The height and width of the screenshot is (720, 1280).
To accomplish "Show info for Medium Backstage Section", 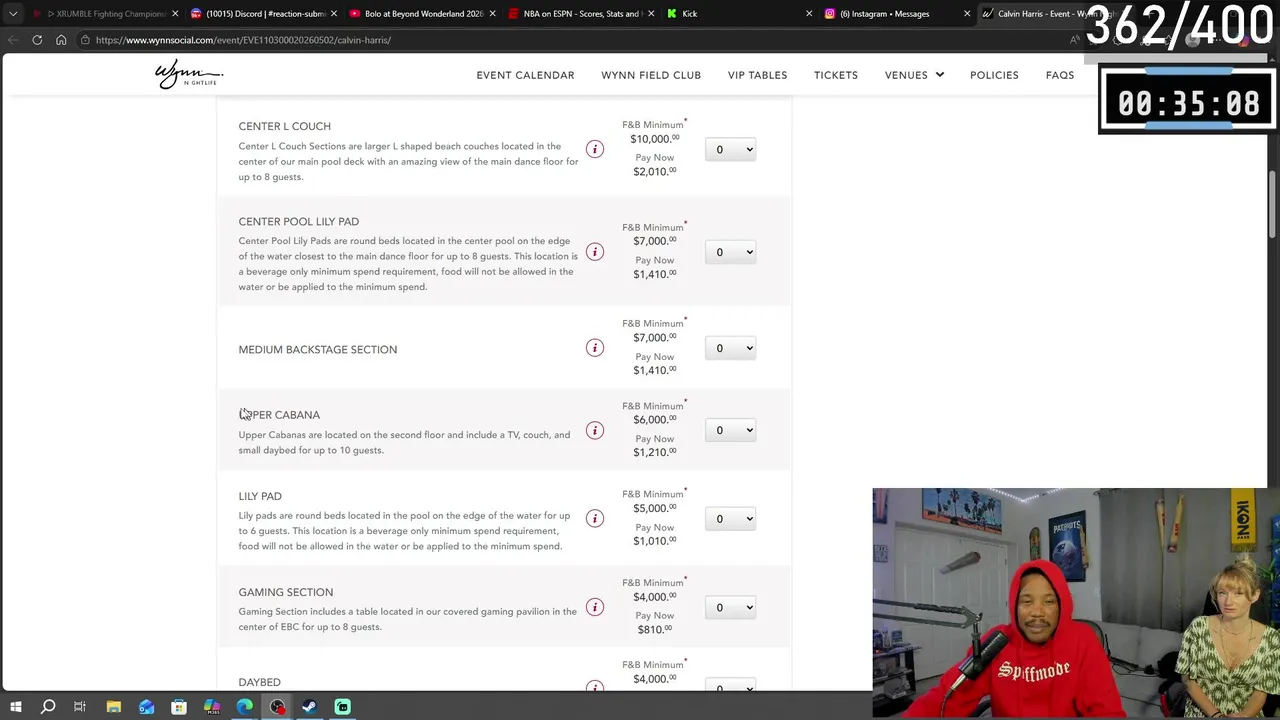I will pyautogui.click(x=595, y=348).
